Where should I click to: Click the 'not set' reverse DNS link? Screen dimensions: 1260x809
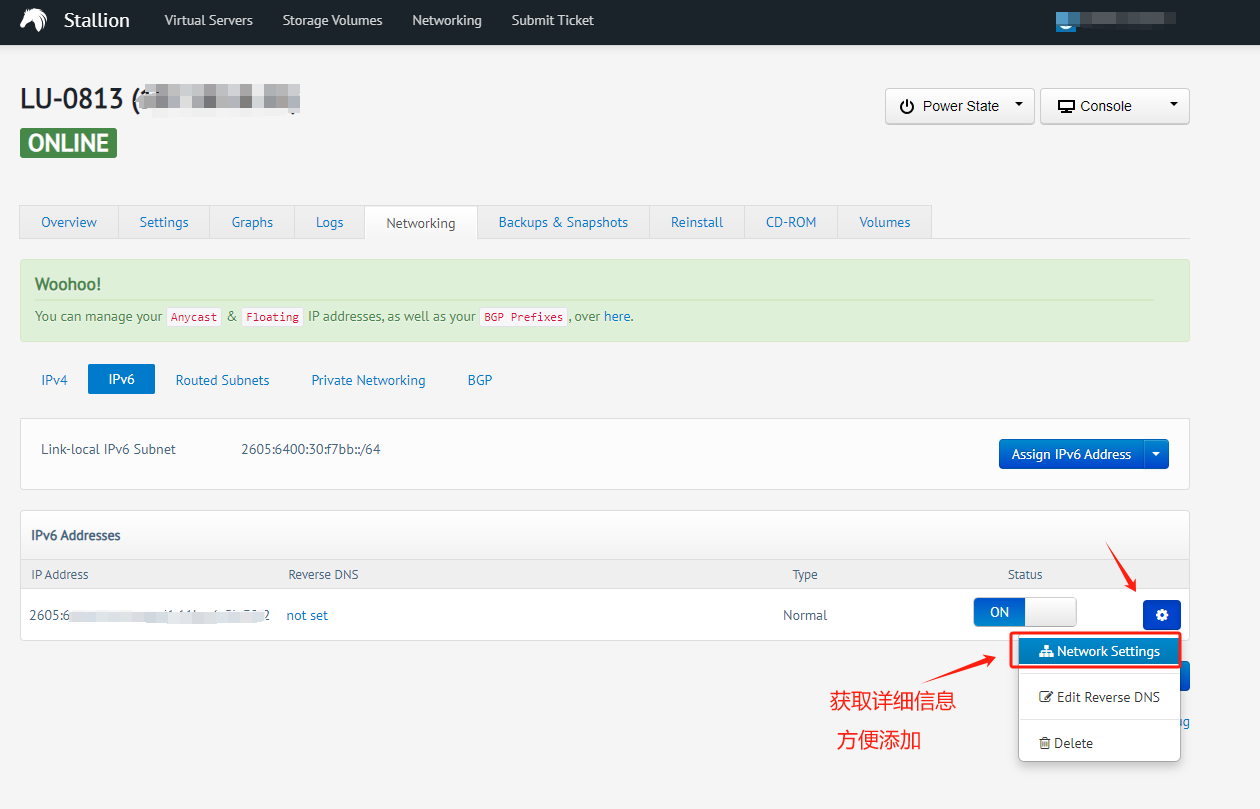pos(307,615)
